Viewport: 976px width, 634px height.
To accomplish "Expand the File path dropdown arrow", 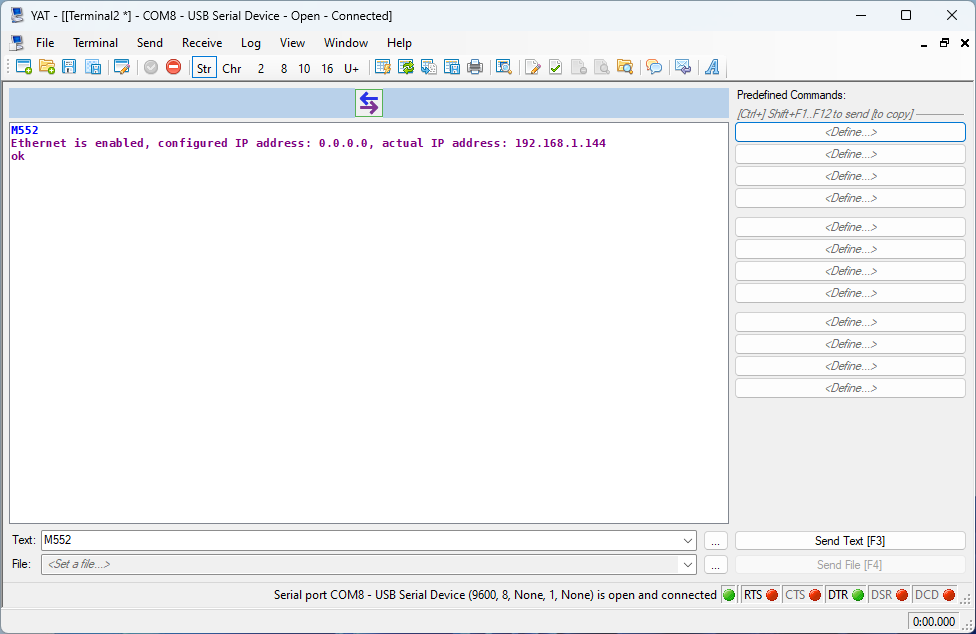I will pos(688,565).
